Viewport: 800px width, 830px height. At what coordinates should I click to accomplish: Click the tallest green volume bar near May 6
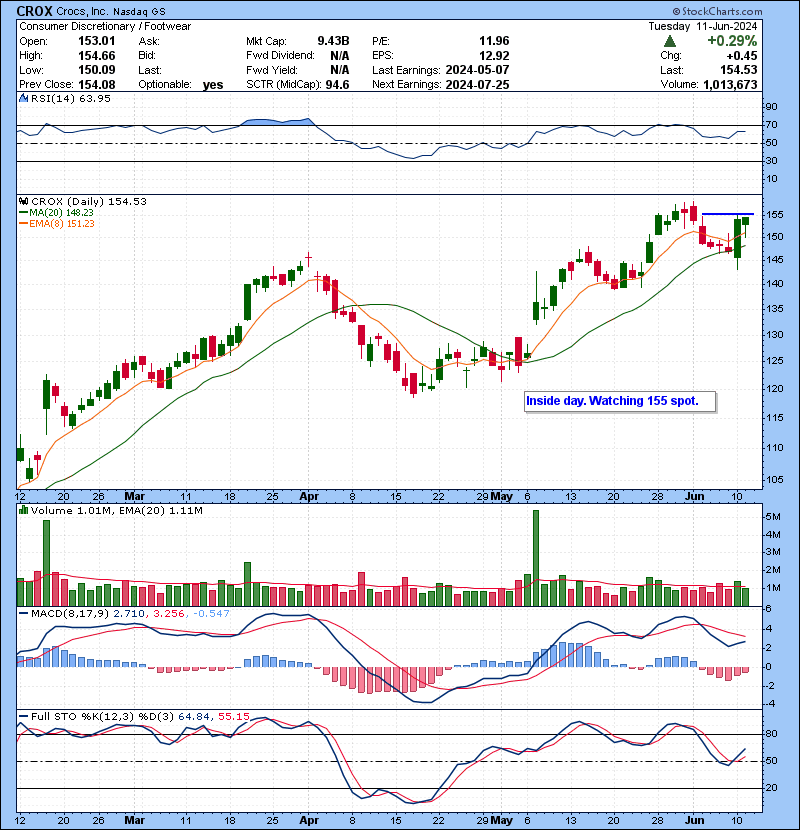(536, 558)
